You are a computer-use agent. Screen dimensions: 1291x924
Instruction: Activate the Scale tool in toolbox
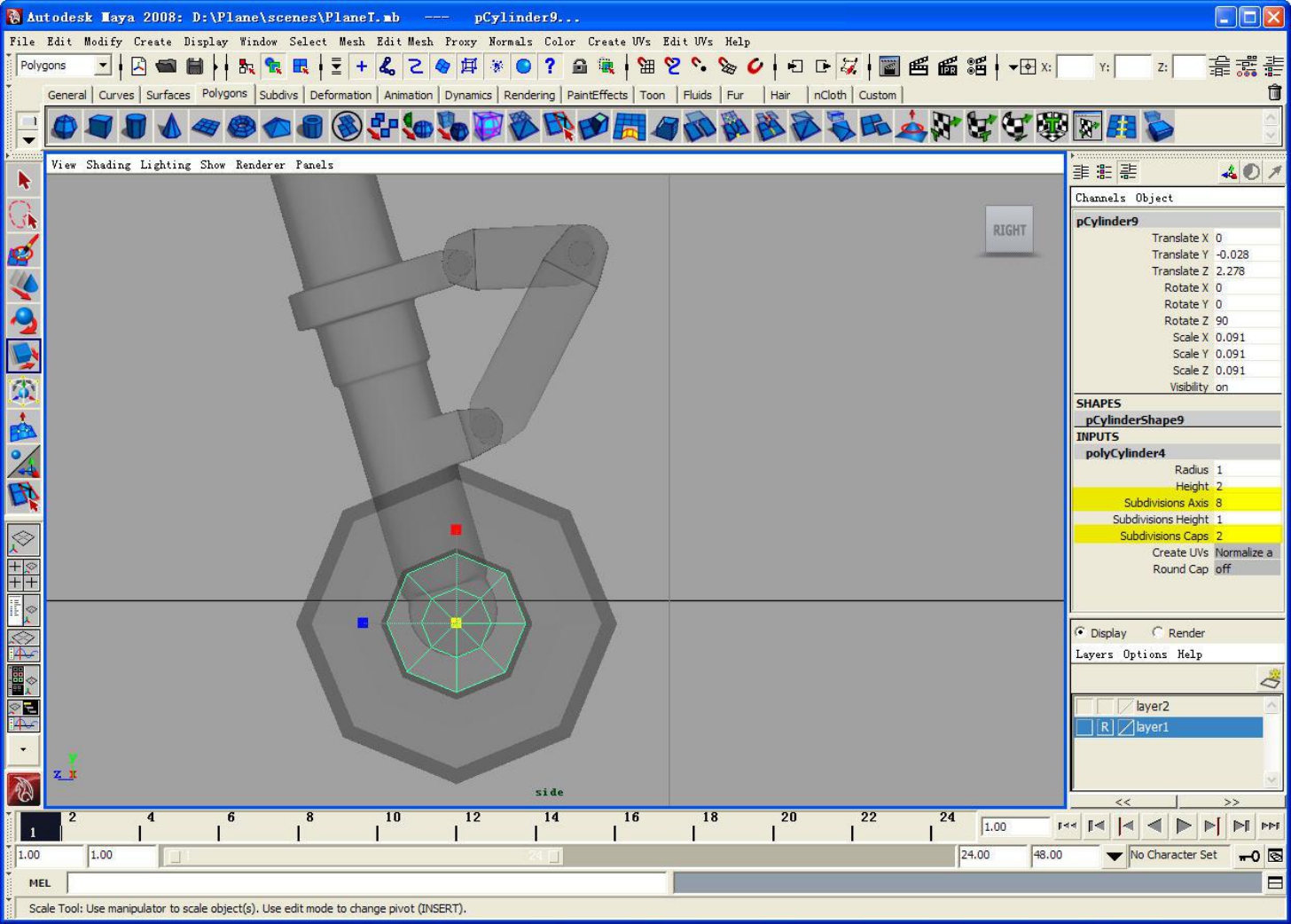pos(24,356)
